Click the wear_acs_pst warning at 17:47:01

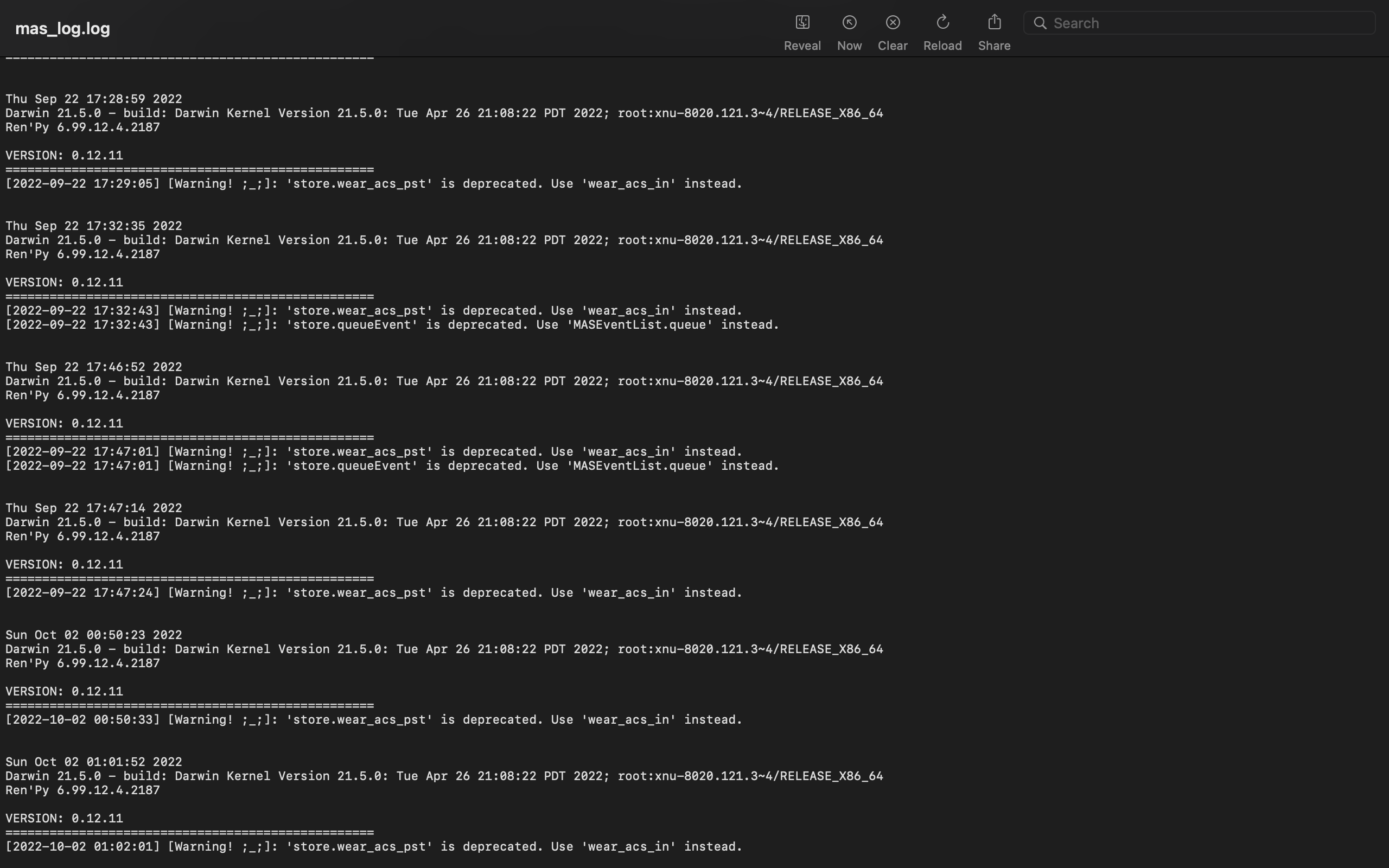coord(374,452)
